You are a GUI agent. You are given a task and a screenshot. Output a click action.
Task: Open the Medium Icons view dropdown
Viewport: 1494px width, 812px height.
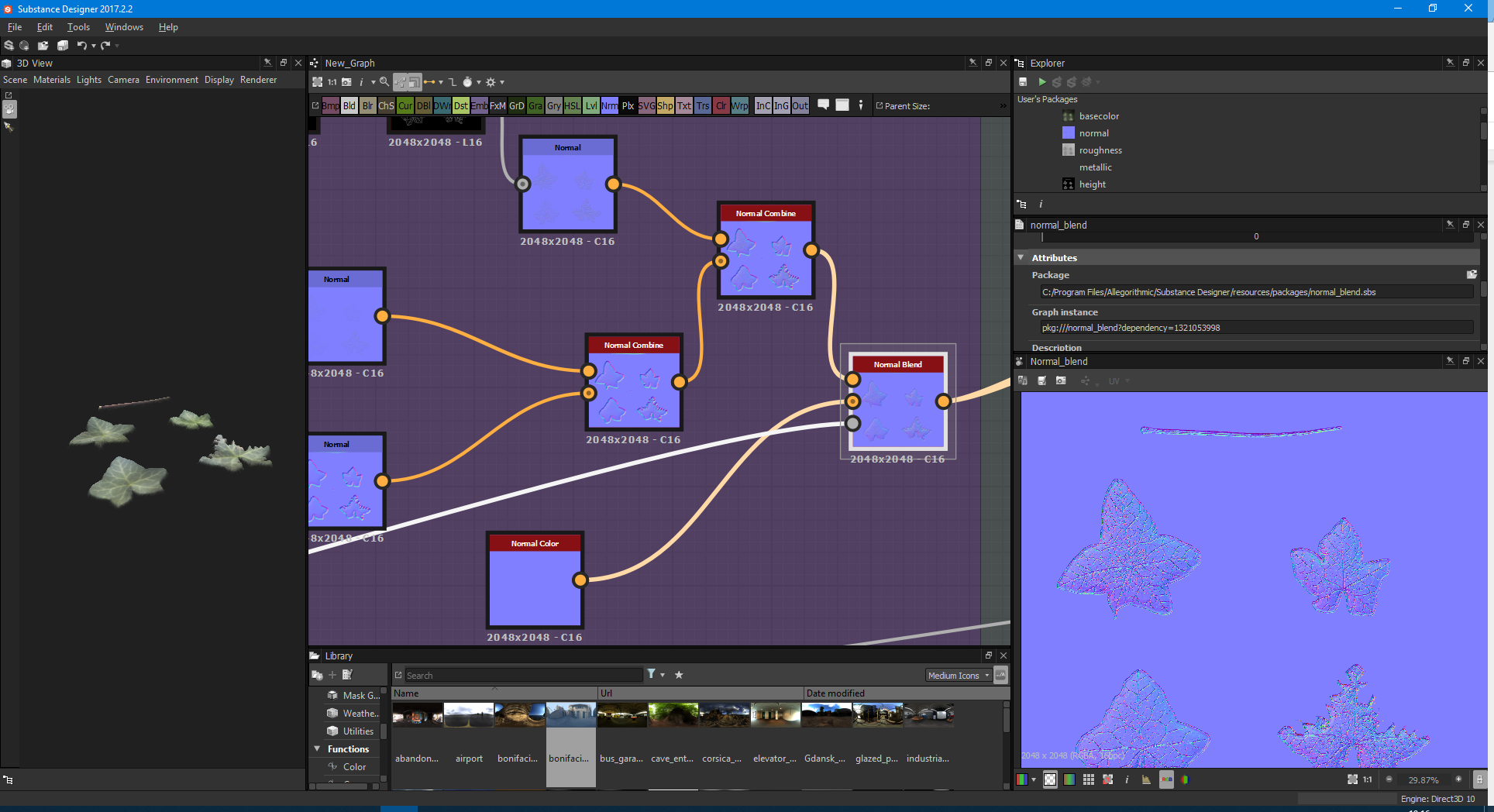[x=959, y=676]
